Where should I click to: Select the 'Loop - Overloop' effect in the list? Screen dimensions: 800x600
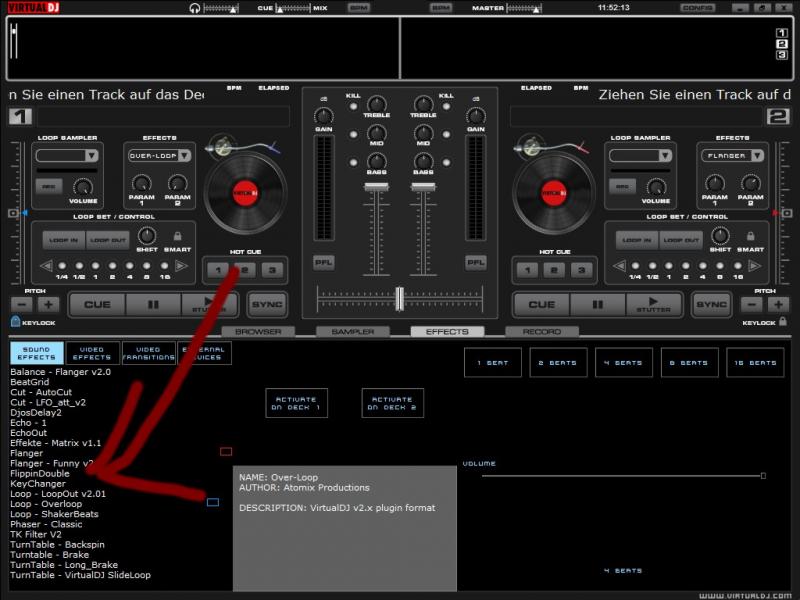46,504
